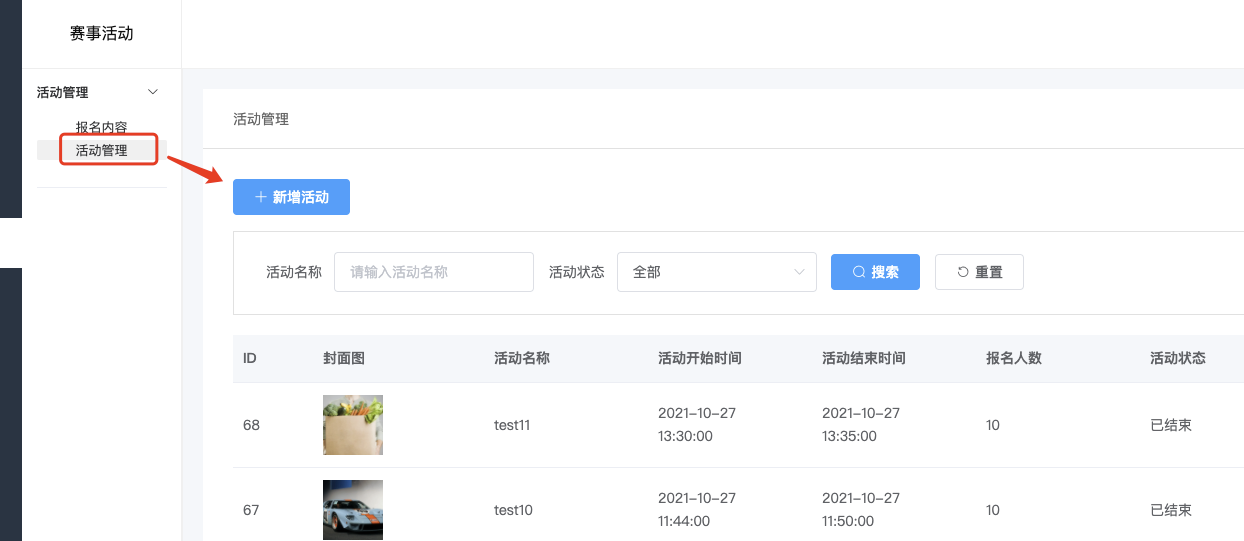Click the 活动状态 column header
Viewport: 1244px width, 541px height.
point(1178,358)
